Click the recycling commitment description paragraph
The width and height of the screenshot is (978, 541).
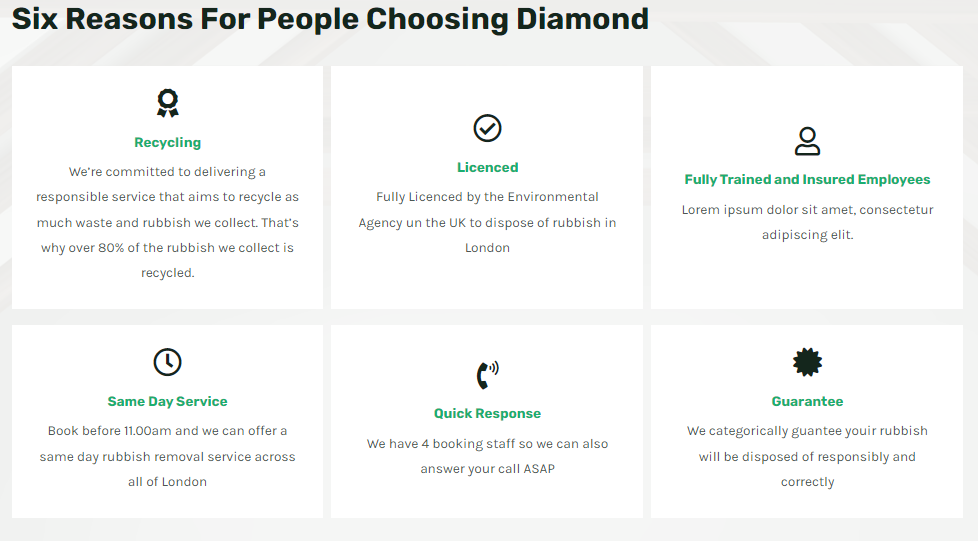167,222
